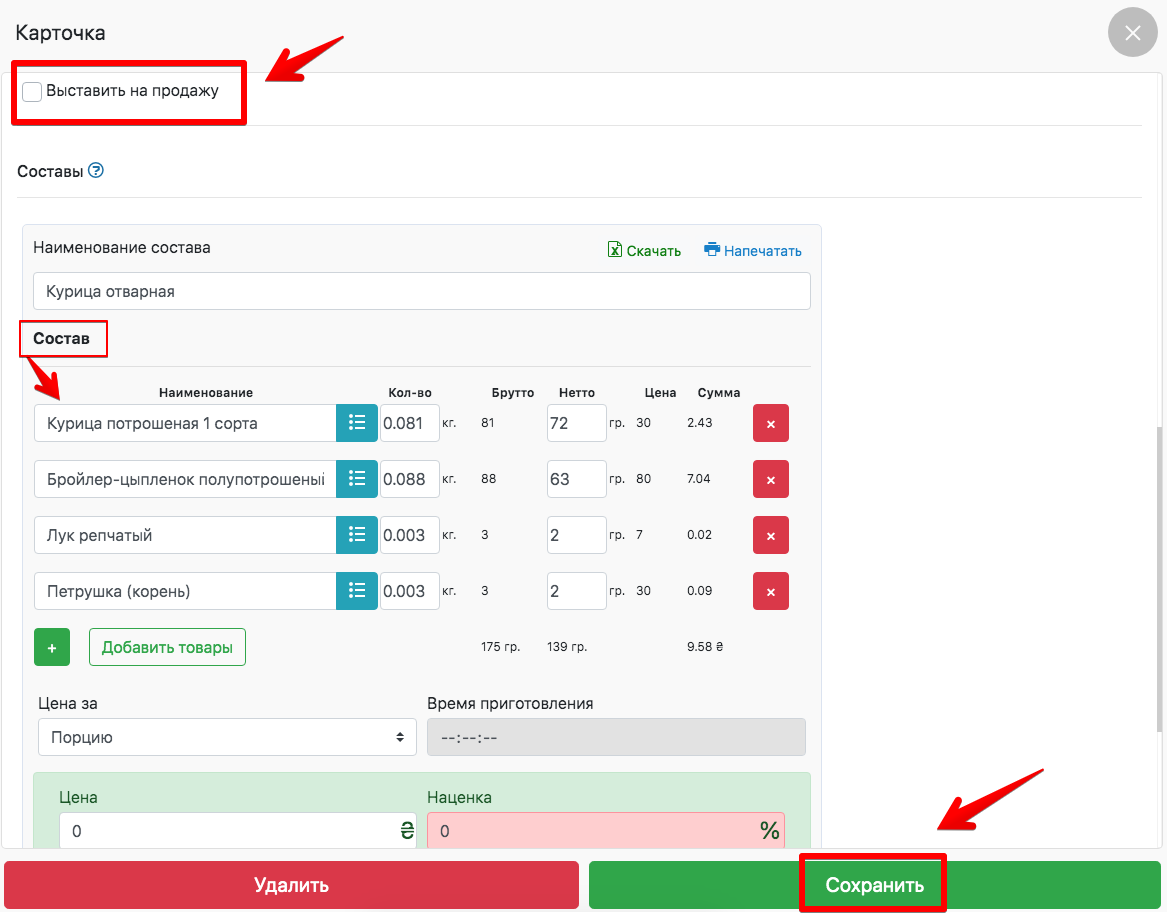This screenshot has width=1167, height=915.
Task: Print composition via Напечатать link
Action: (x=753, y=251)
